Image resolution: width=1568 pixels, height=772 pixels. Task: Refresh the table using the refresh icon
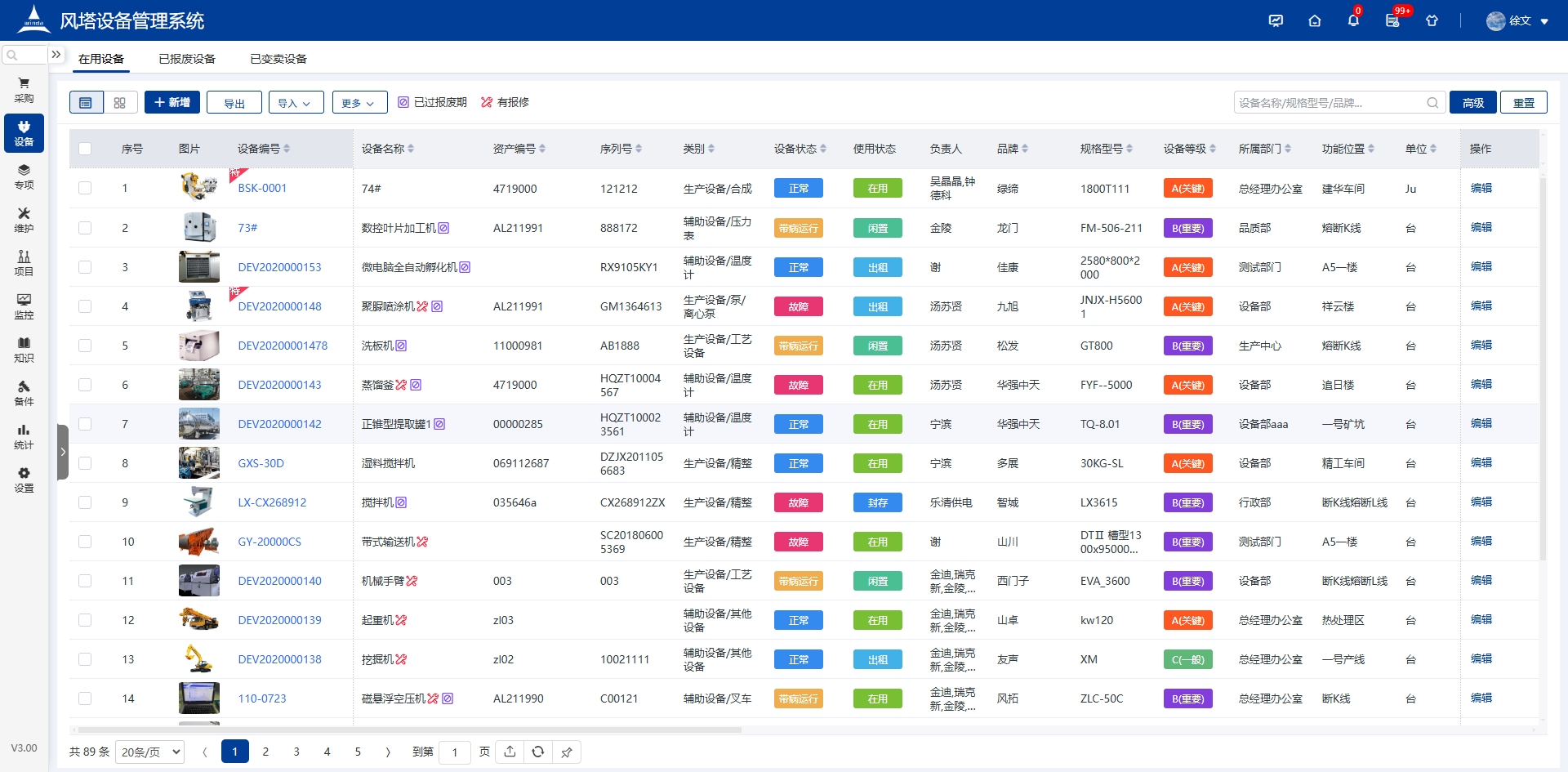point(538,752)
